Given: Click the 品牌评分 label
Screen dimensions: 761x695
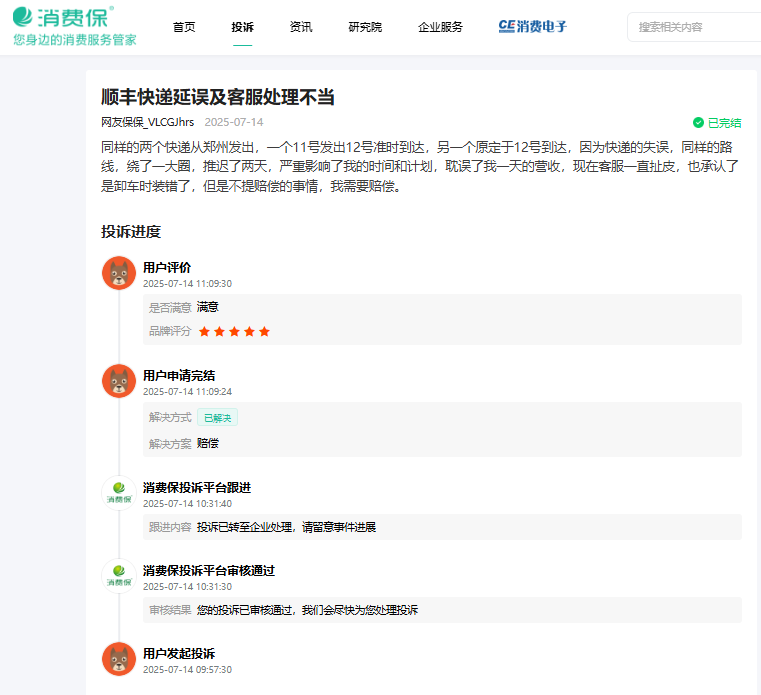Looking at the screenshot, I should click(170, 331).
